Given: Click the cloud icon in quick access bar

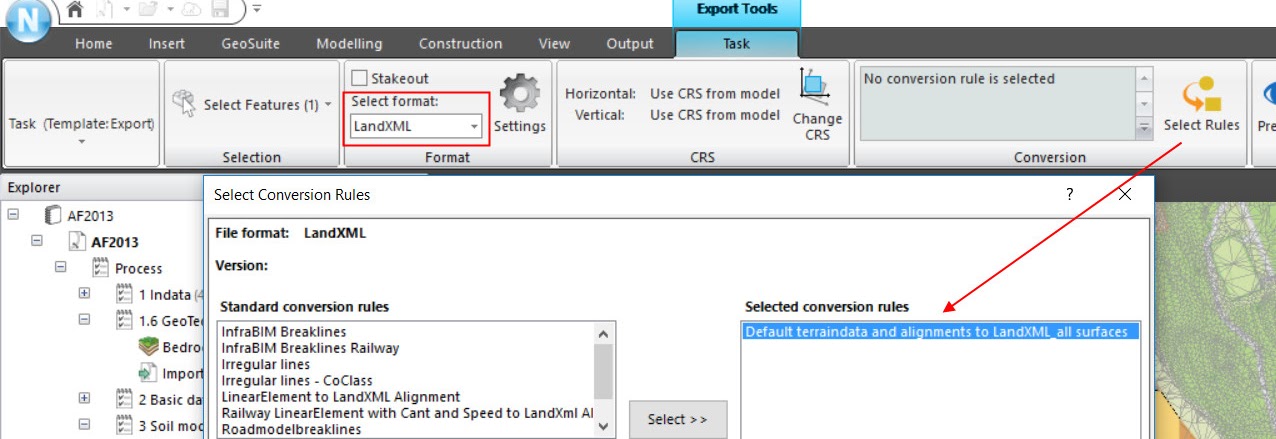Looking at the screenshot, I should point(191,10).
